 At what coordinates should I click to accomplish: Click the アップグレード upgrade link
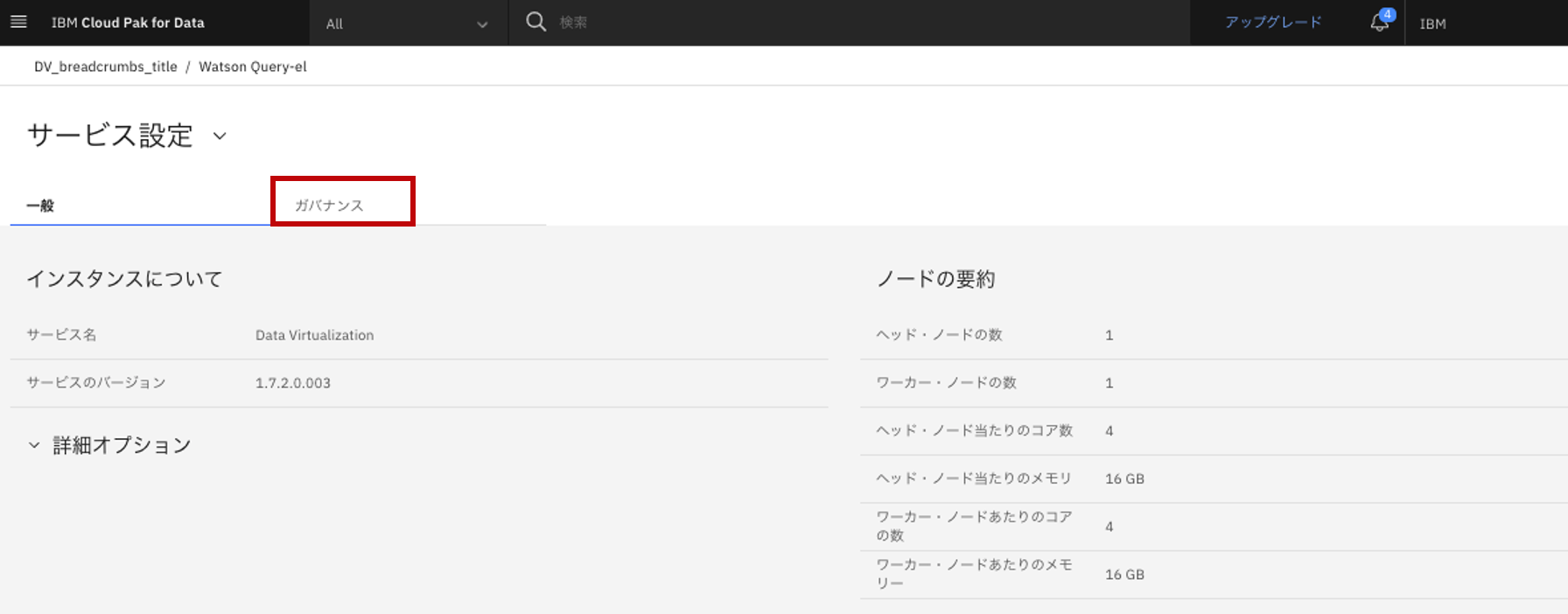1273,22
